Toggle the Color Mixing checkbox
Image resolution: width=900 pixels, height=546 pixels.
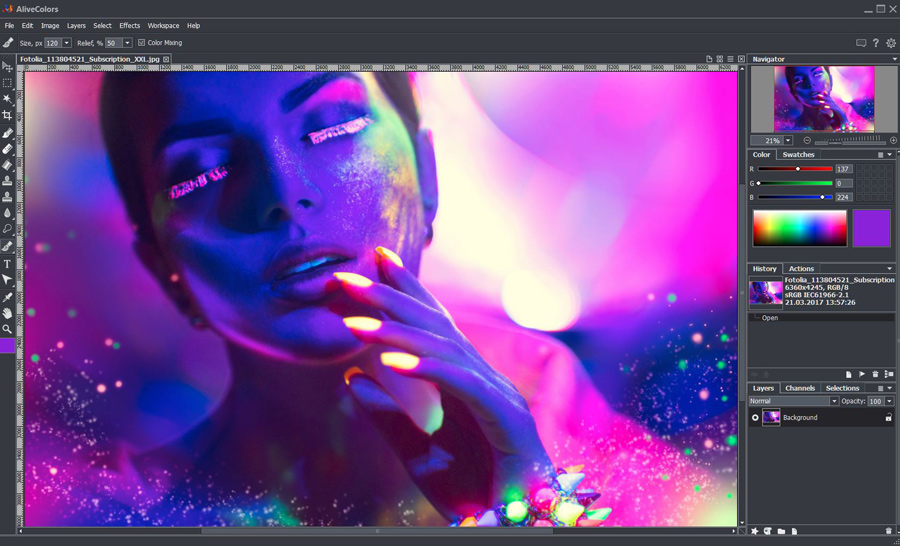pyautogui.click(x=142, y=43)
